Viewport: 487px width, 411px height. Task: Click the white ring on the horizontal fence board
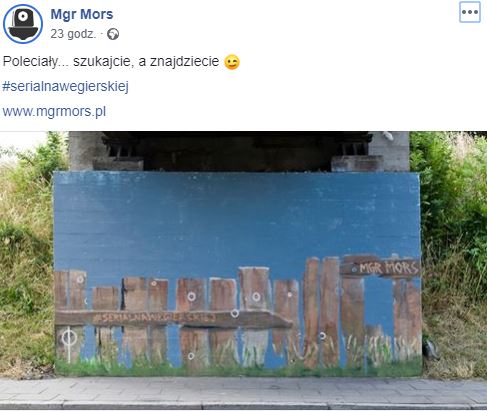235,313
